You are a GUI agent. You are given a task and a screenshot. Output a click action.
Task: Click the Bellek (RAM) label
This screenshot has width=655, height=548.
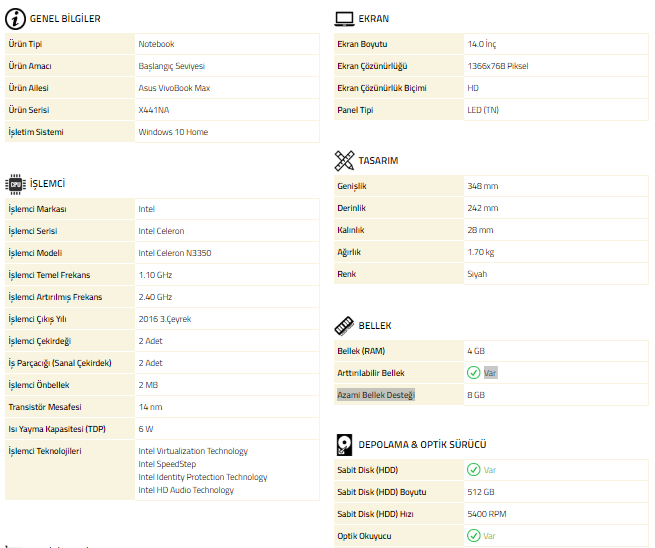coord(361,351)
